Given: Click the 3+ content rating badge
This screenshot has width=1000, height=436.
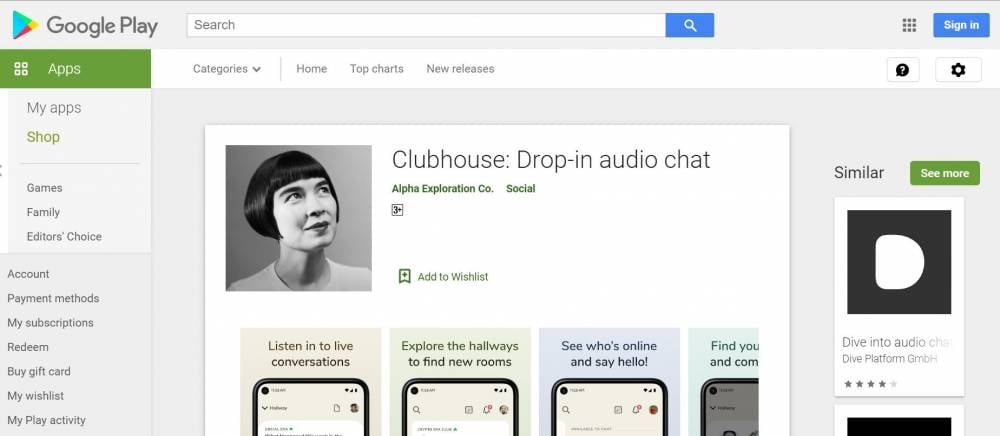Looking at the screenshot, I should [397, 210].
